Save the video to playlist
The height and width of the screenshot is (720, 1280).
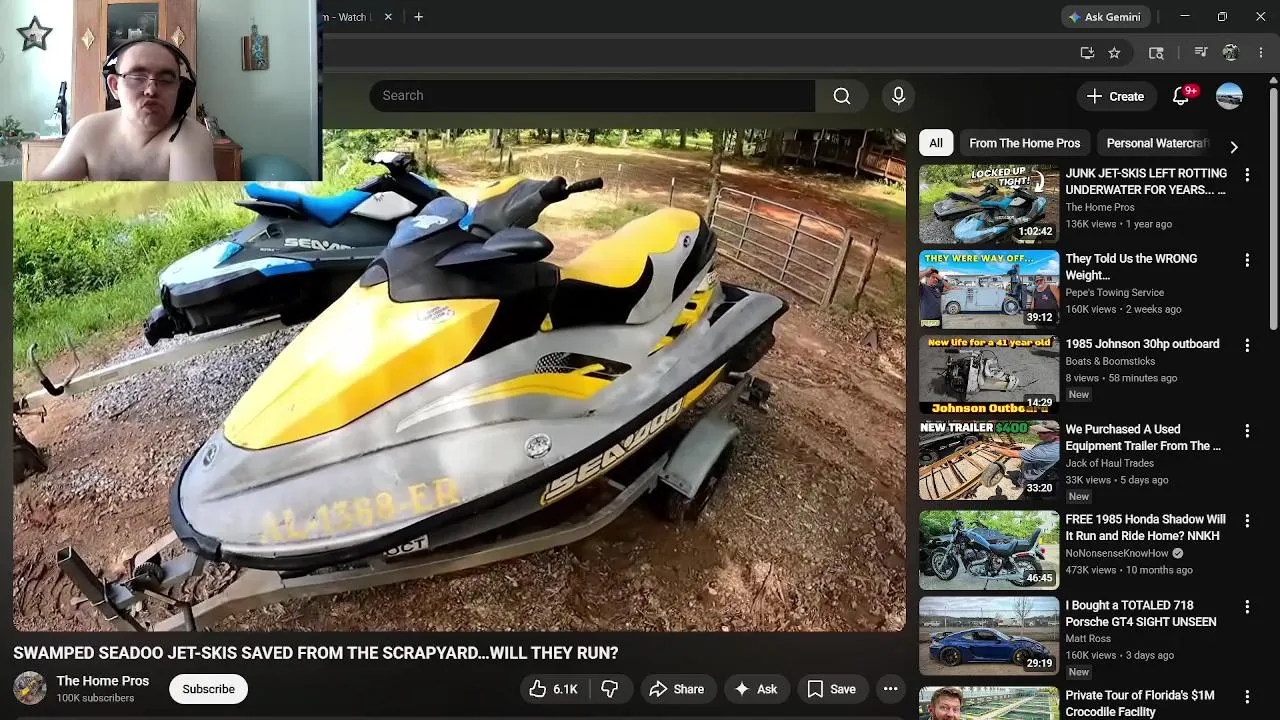[x=832, y=689]
